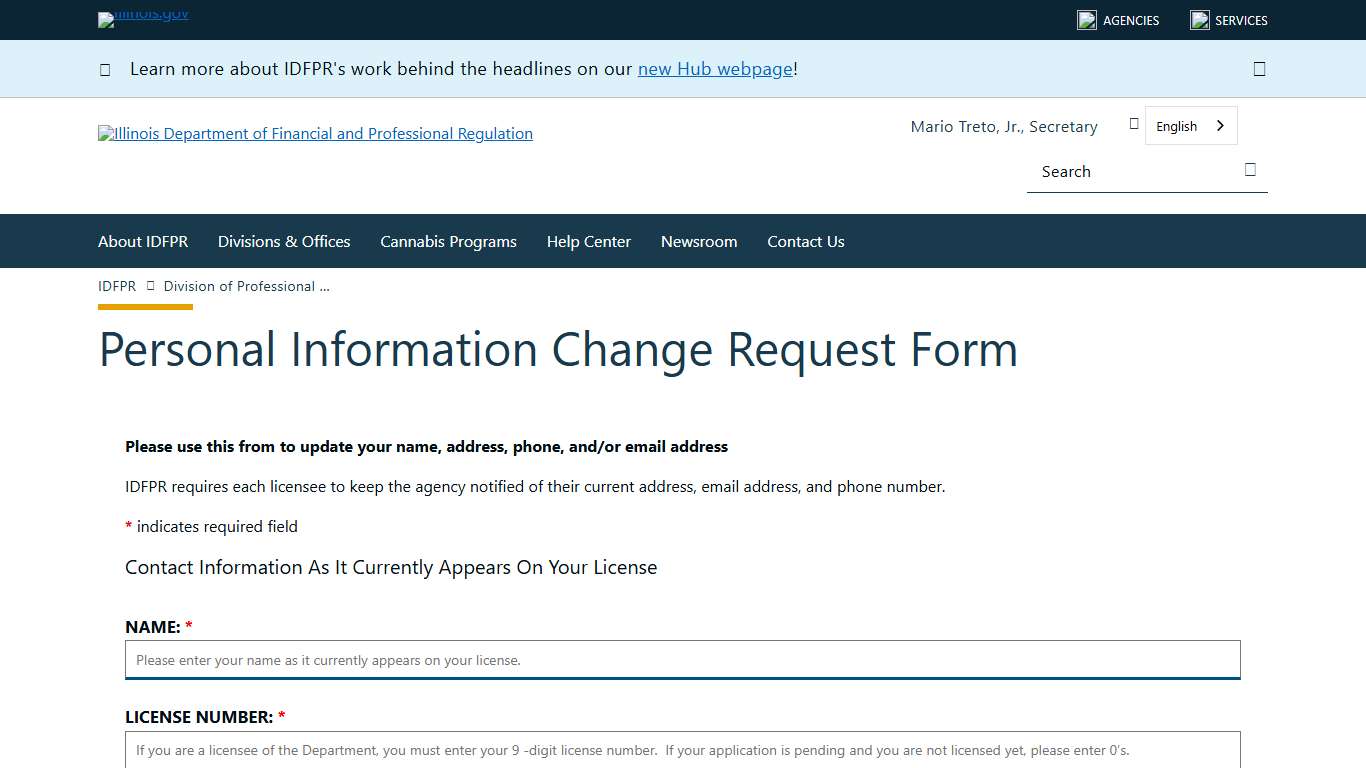Viewport: 1366px width, 768px height.
Task: Open the Division of Professional breadcrumb link
Action: coord(245,286)
